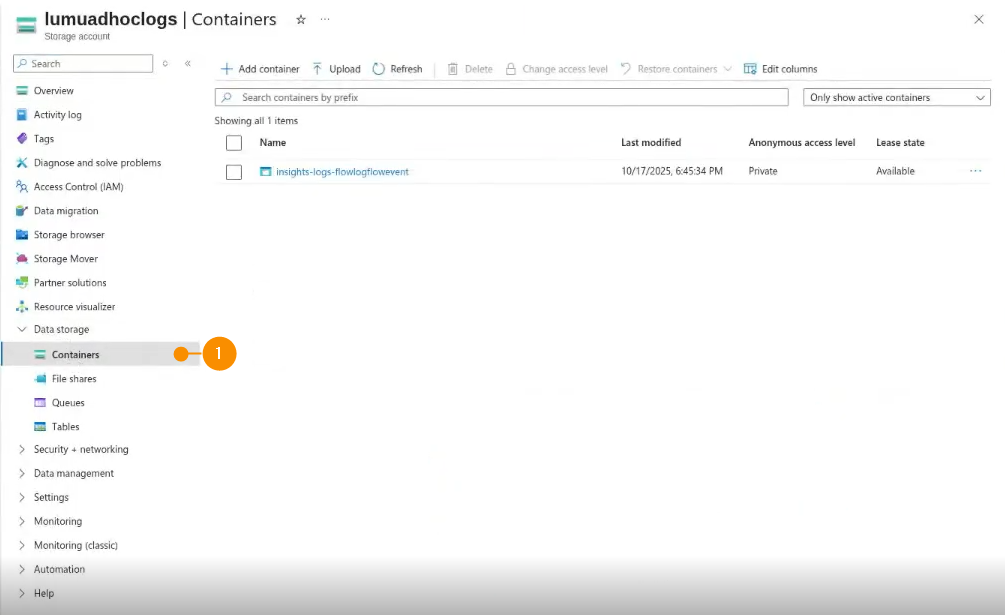
Task: Open Access Control (IAM) in sidebar
Action: point(78,187)
